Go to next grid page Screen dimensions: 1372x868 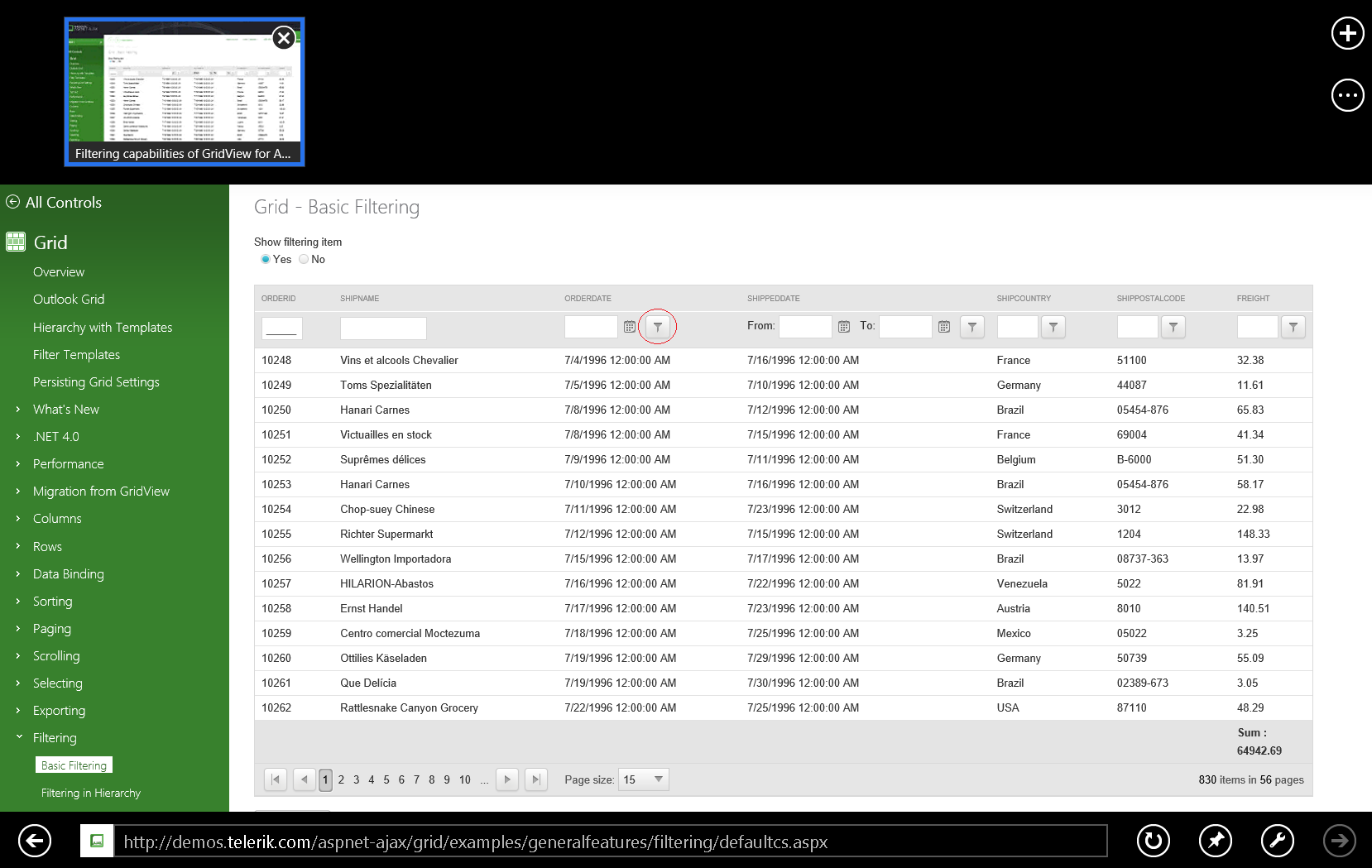pos(507,779)
